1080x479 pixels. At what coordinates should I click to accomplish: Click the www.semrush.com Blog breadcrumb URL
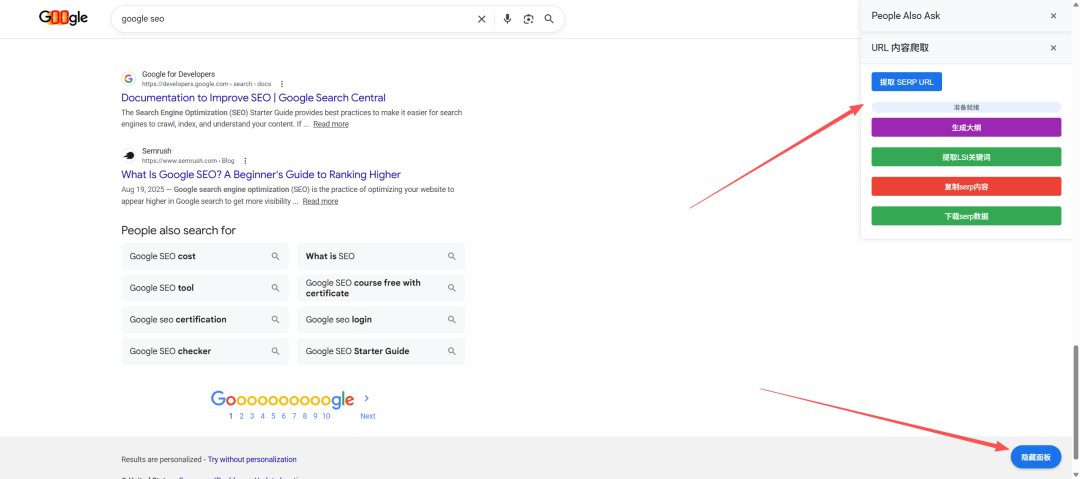(x=188, y=161)
